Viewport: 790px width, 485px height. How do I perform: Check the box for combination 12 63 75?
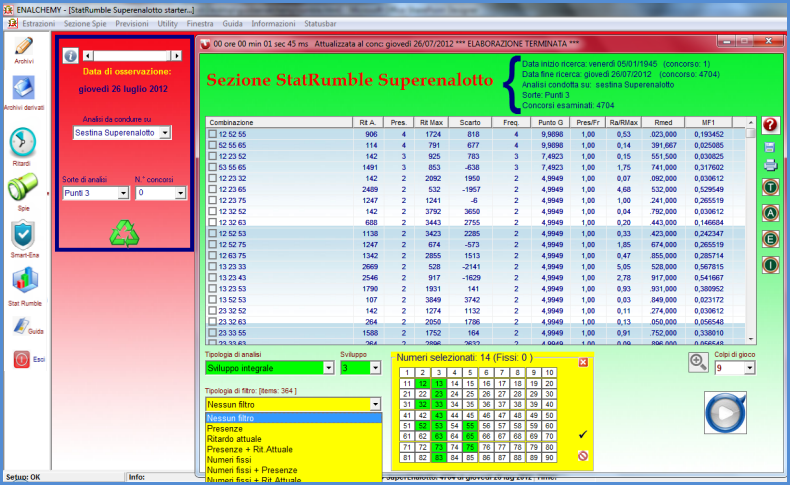click(213, 256)
